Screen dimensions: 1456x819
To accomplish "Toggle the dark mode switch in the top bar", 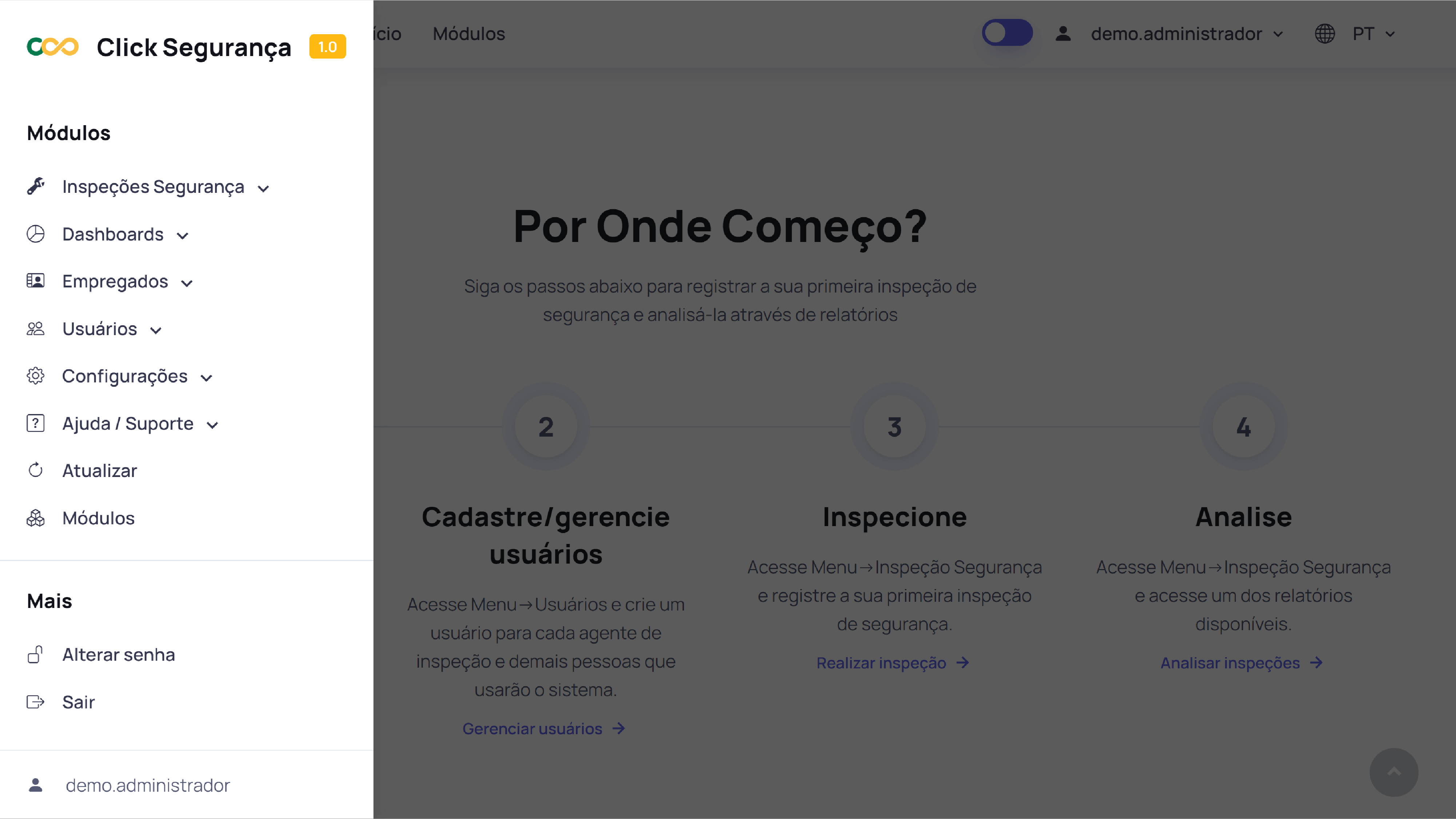I will pyautogui.click(x=1007, y=33).
